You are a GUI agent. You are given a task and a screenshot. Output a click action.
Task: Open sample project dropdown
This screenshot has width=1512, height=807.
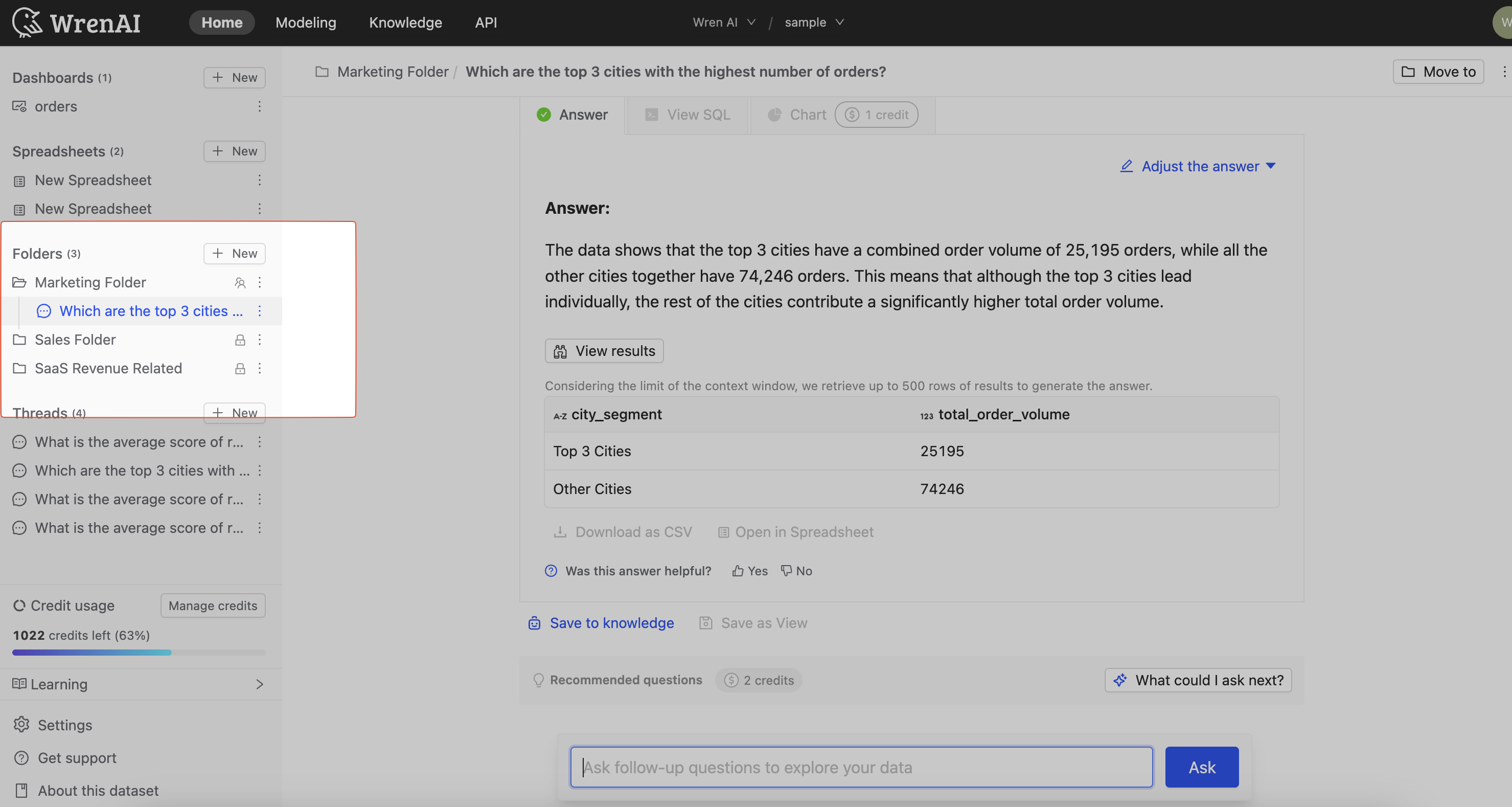tap(814, 23)
